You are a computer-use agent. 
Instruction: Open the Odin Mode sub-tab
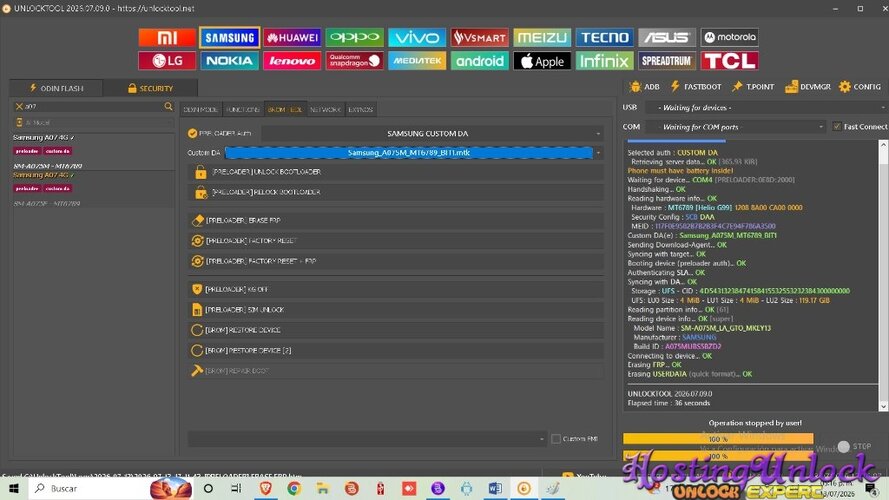pos(201,109)
